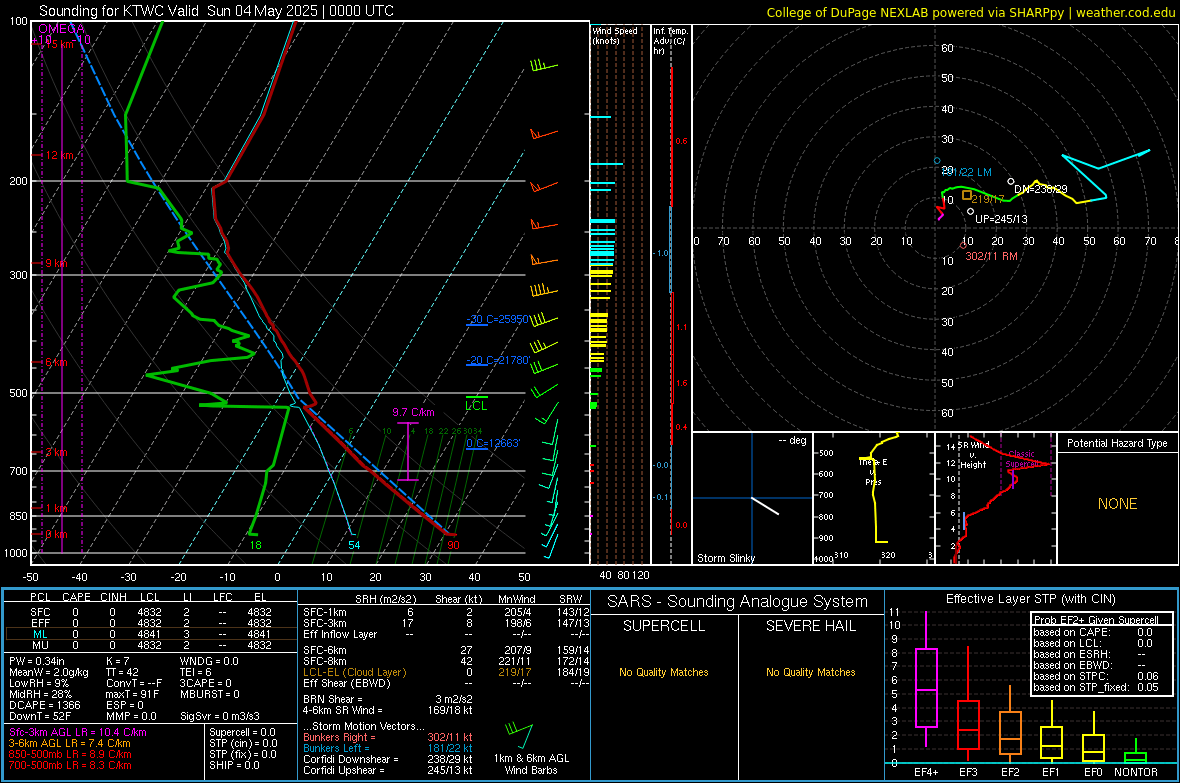Click the DownT = 52F value
This screenshot has height=783, width=1180.
coord(40,716)
